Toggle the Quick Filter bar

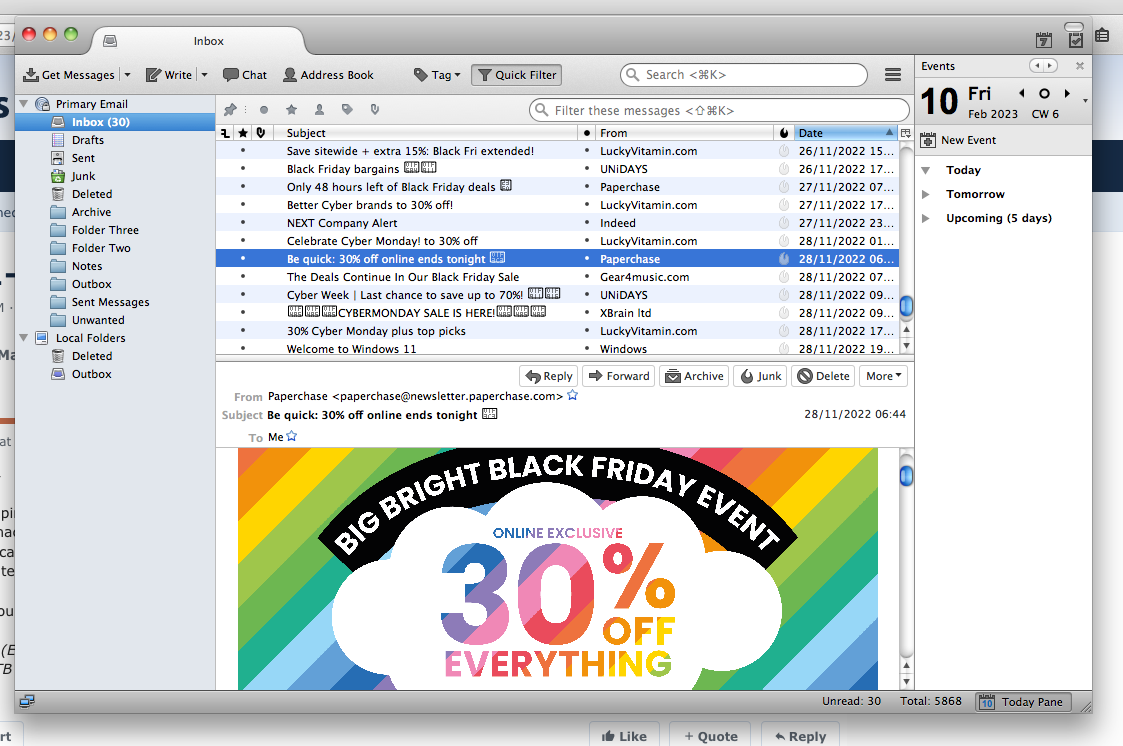[x=516, y=75]
